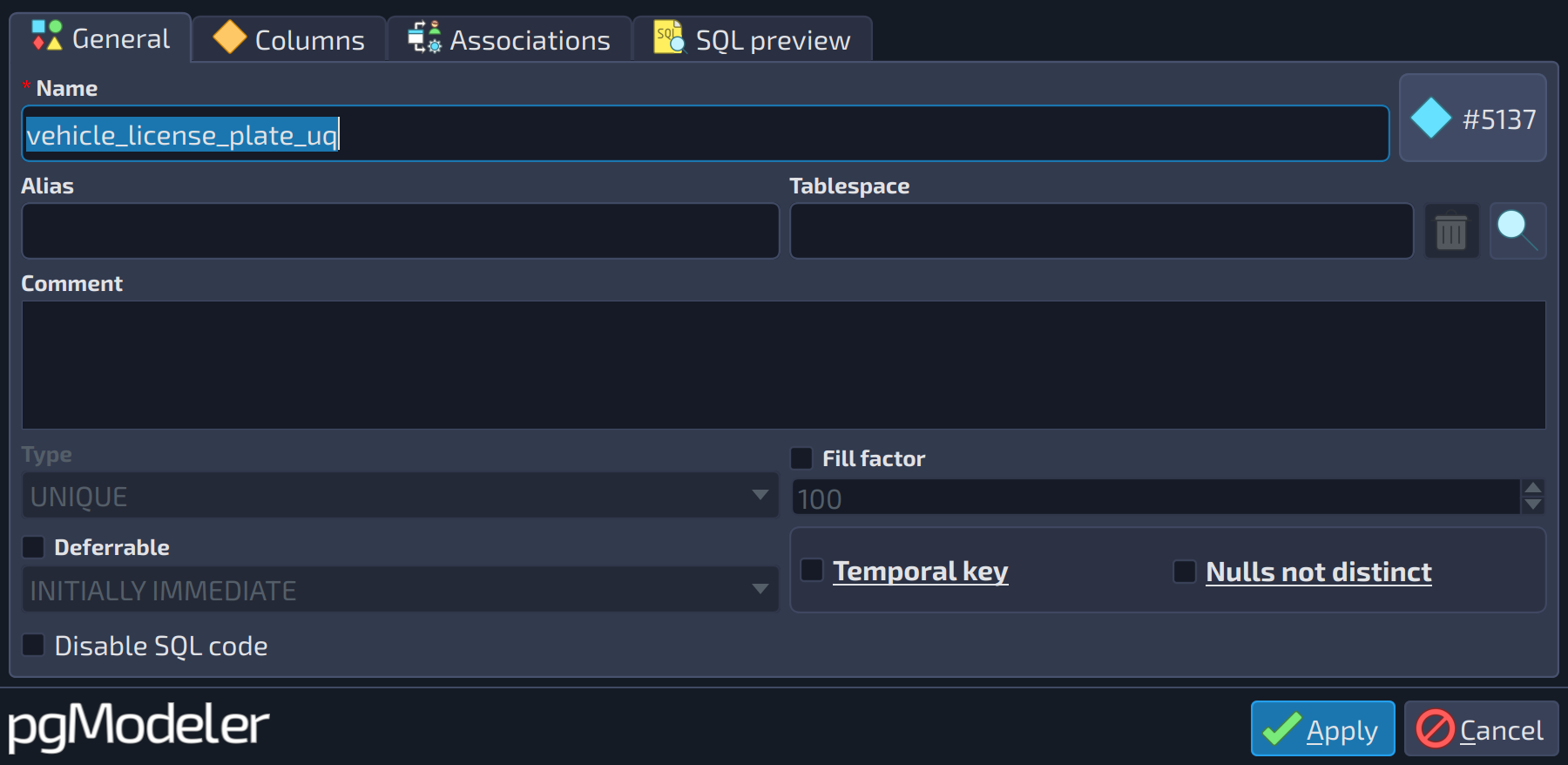This screenshot has width=1568, height=765.
Task: Expand the INITIALLY IMMEDIATE dropdown
Action: [400, 590]
